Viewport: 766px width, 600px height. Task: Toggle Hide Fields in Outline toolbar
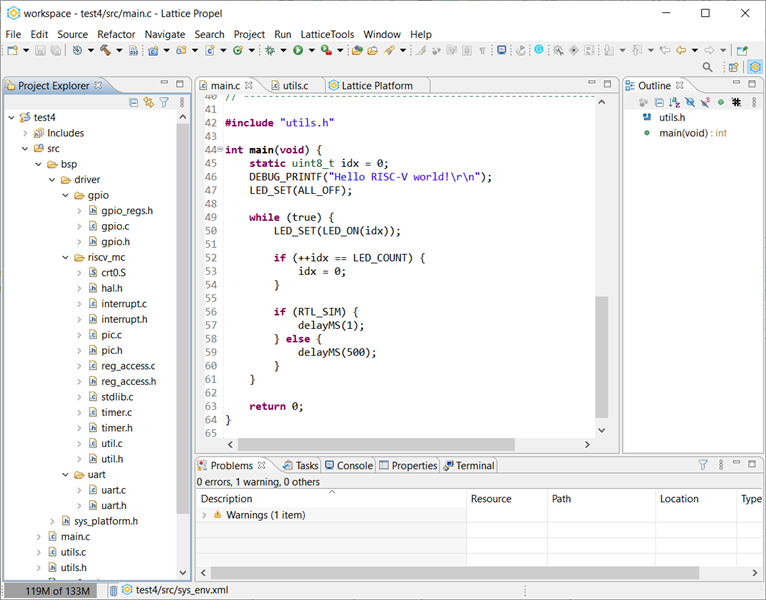pos(689,102)
